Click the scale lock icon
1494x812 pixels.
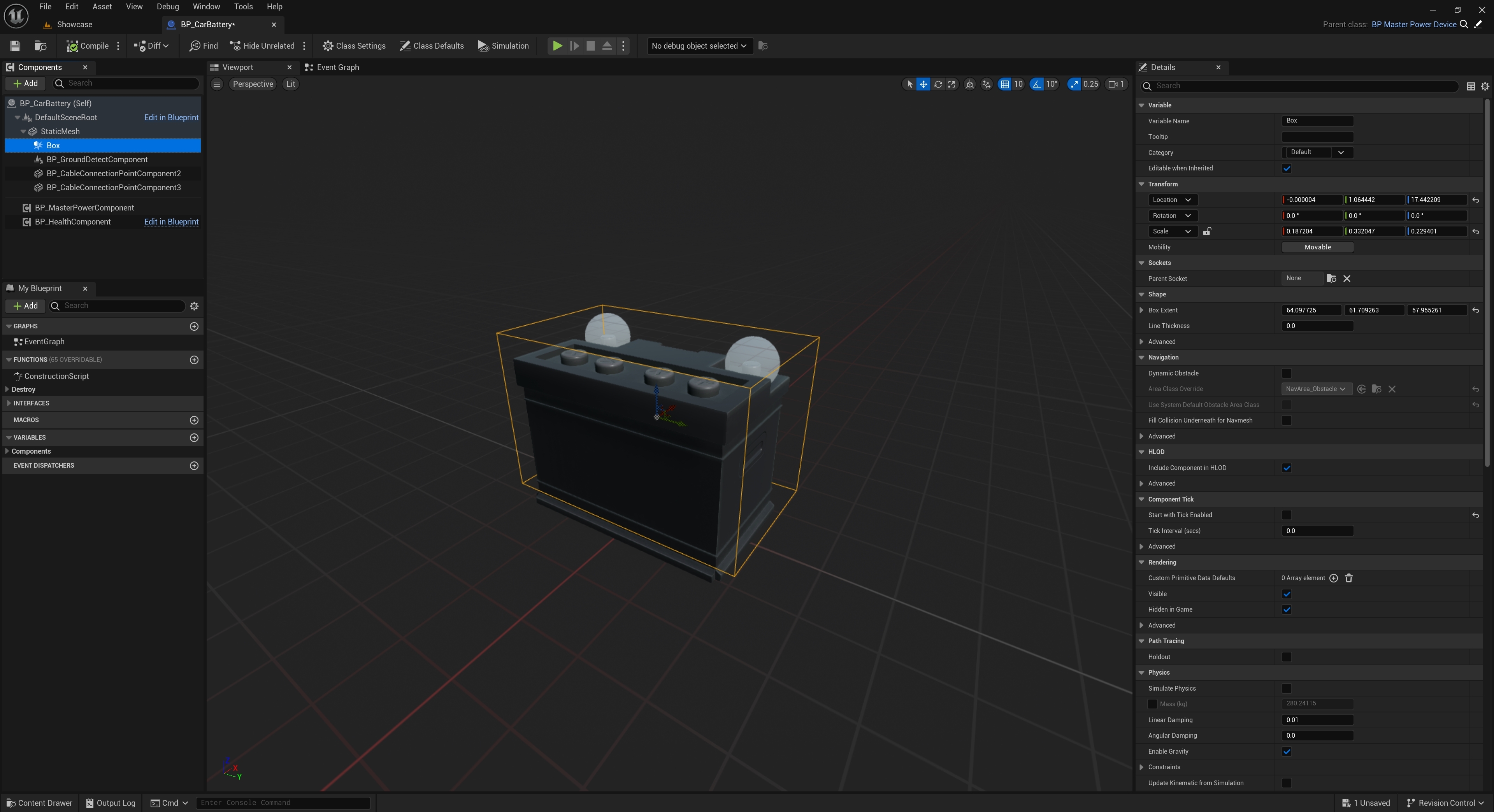point(1207,231)
